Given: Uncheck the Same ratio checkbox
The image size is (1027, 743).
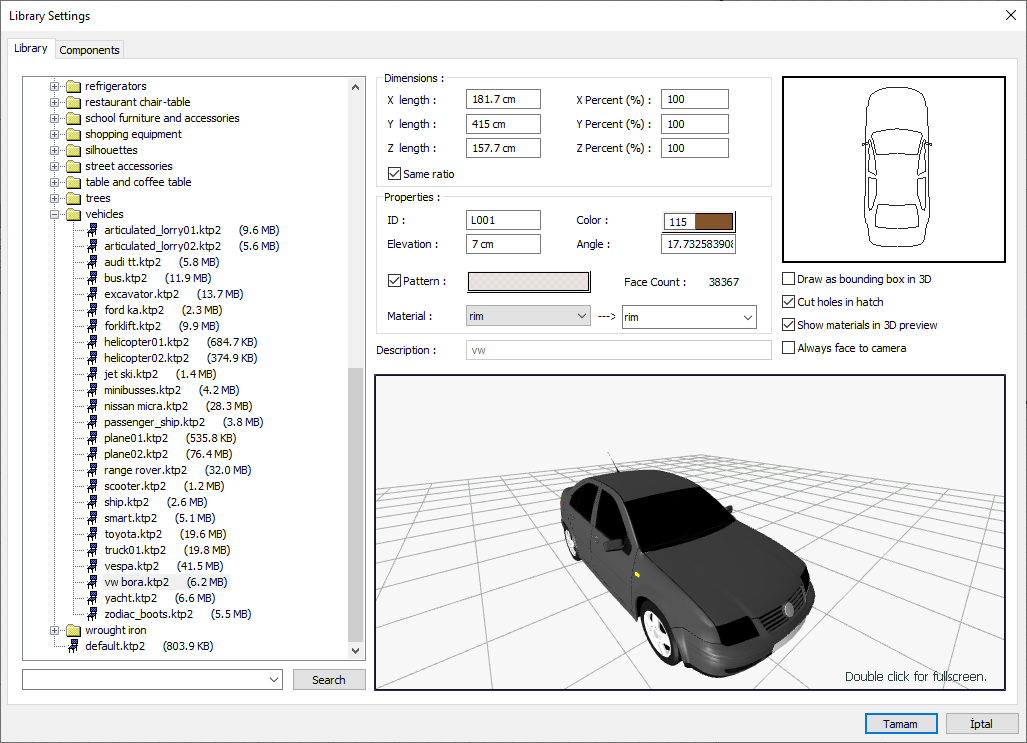Looking at the screenshot, I should click(x=394, y=174).
